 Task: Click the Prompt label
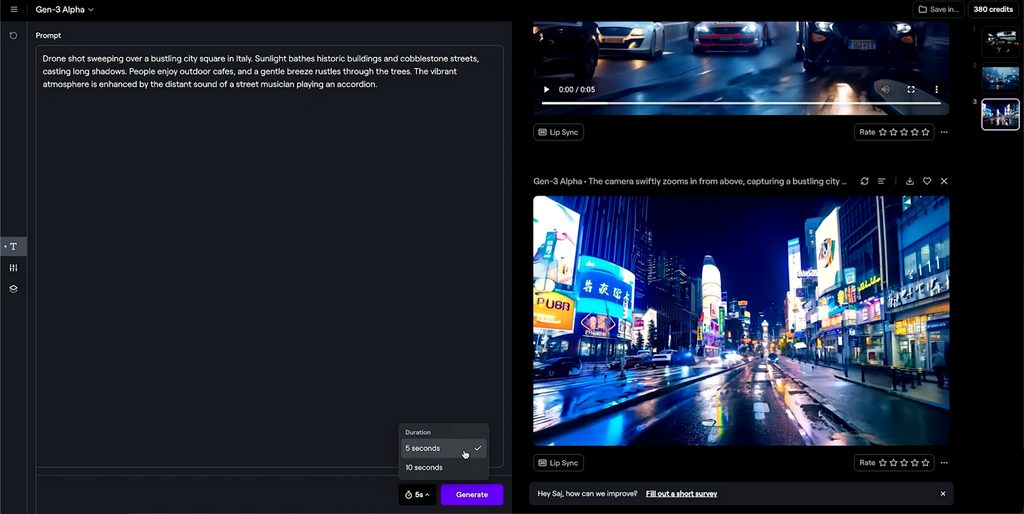click(x=48, y=35)
